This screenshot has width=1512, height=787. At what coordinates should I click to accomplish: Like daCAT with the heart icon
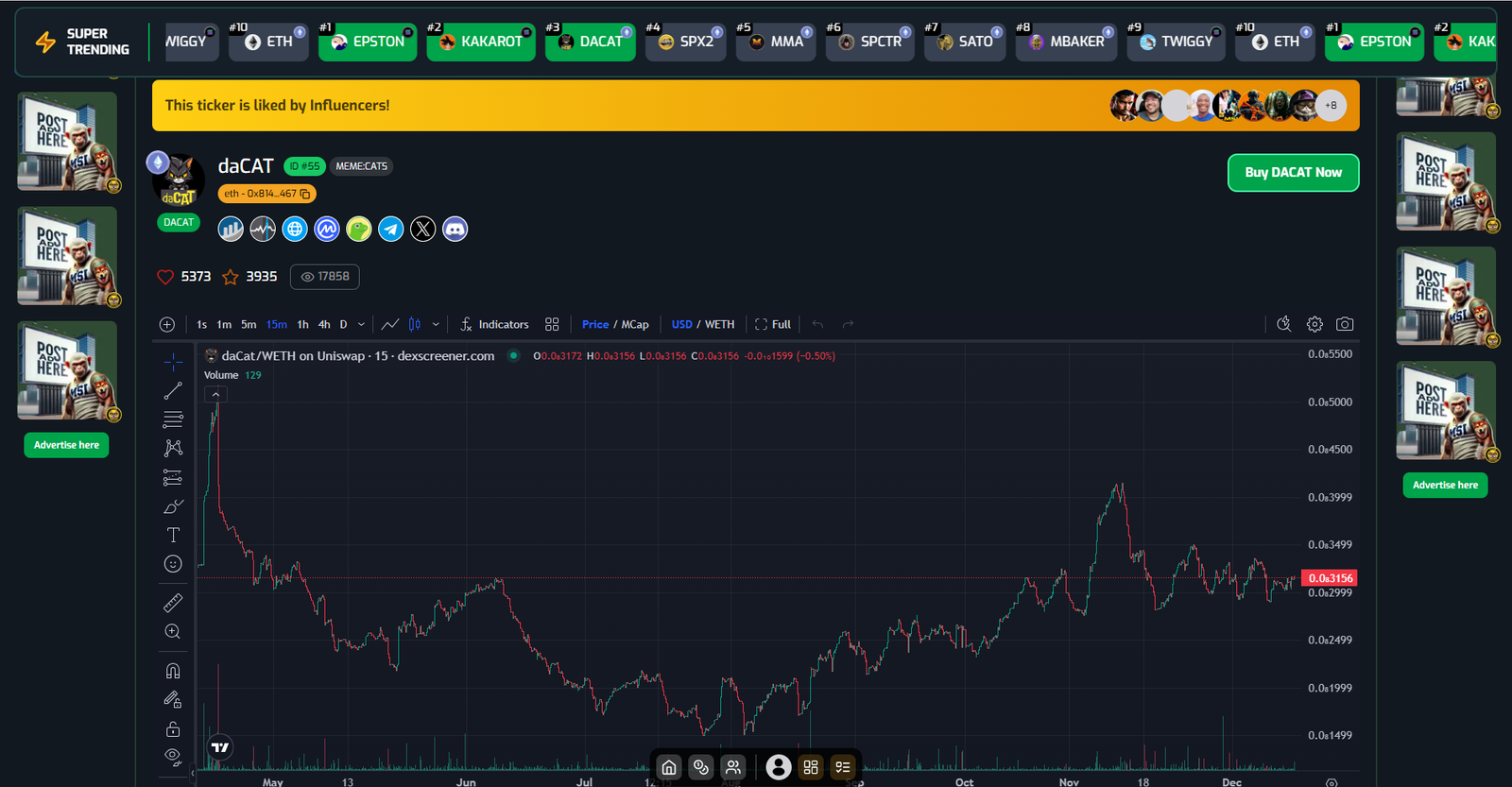tap(165, 277)
